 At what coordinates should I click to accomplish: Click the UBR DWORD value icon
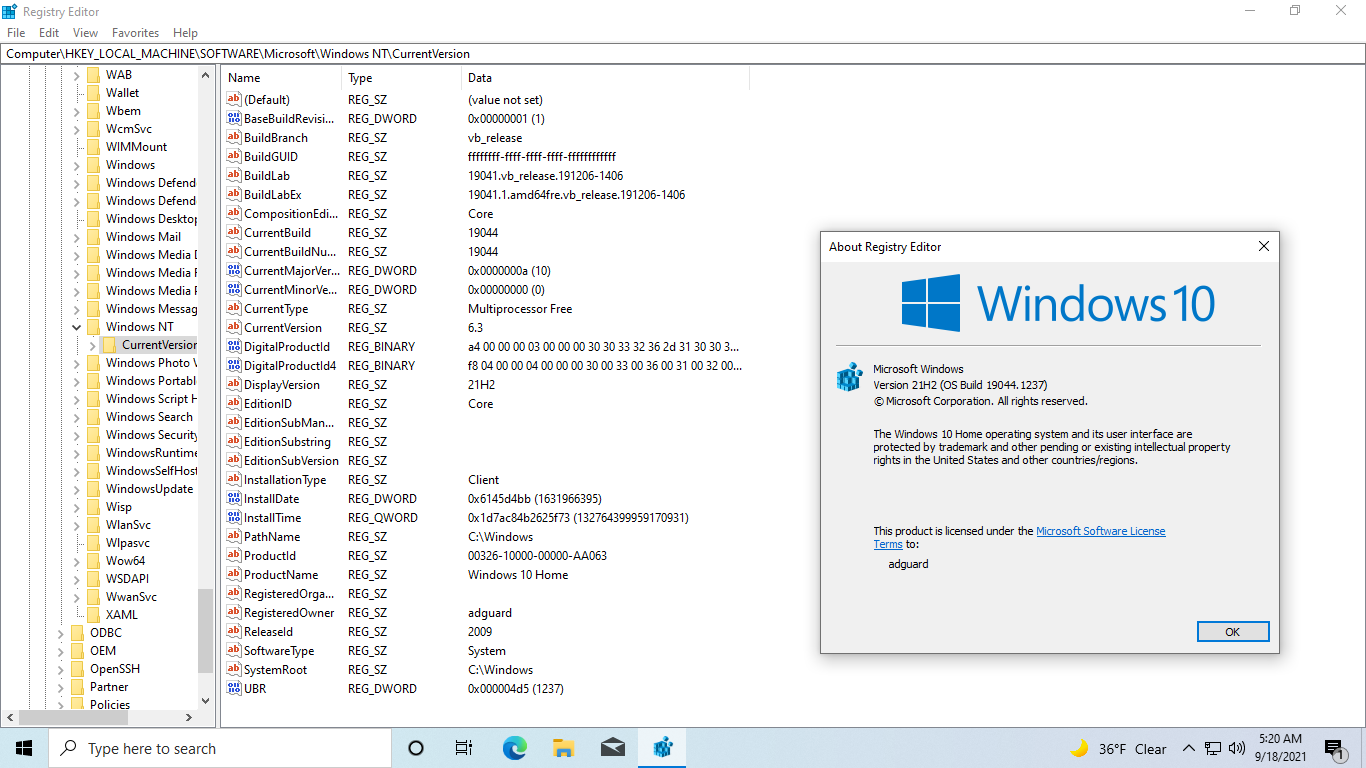pyautogui.click(x=234, y=688)
